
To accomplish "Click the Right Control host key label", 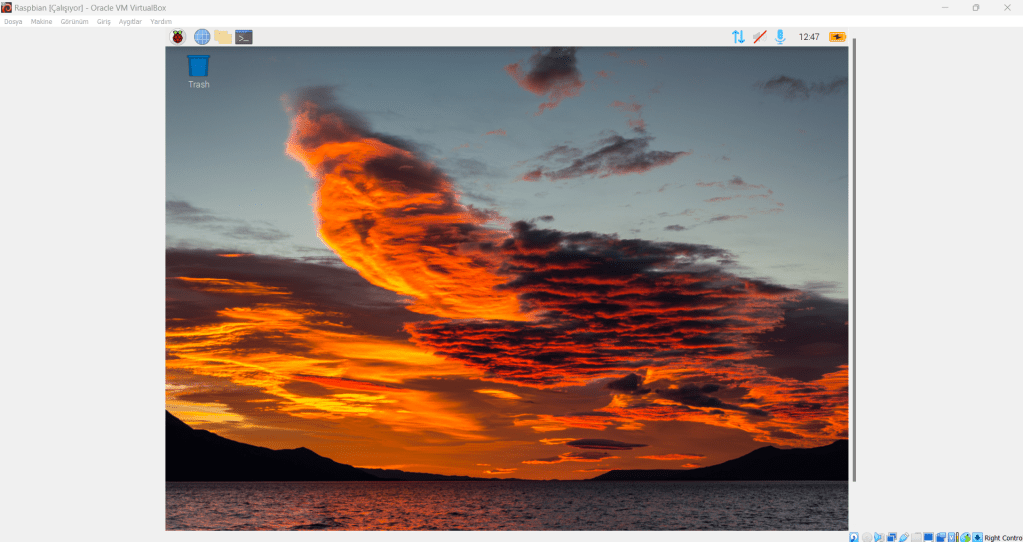I will pyautogui.click(x=1003, y=537).
